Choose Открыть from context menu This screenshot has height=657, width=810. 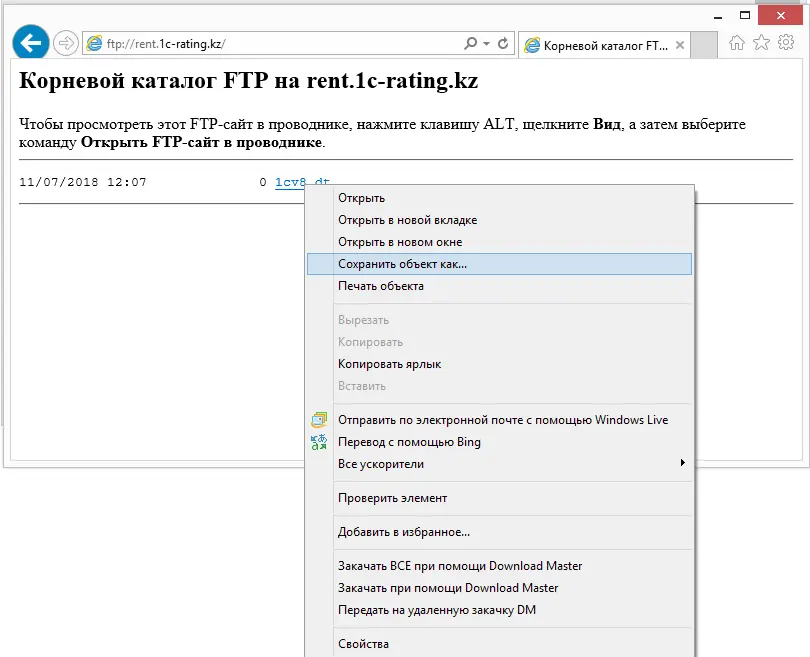pos(499,198)
